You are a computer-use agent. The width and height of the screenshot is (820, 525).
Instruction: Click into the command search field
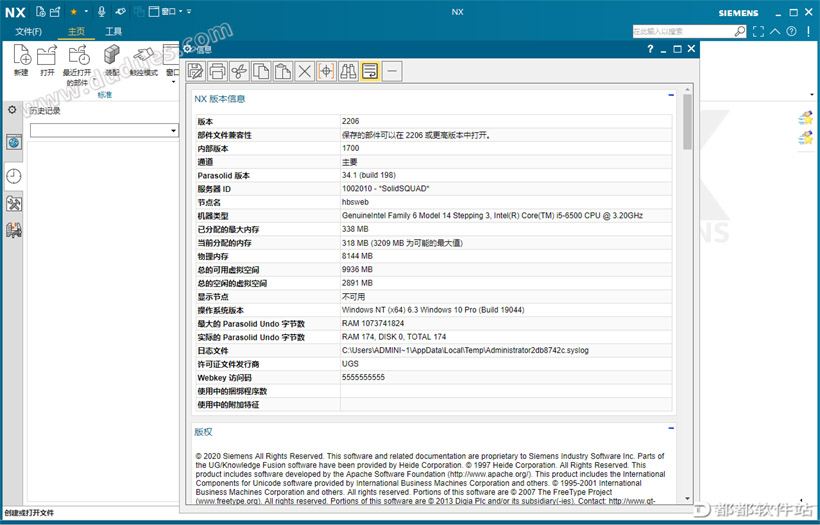(x=682, y=31)
